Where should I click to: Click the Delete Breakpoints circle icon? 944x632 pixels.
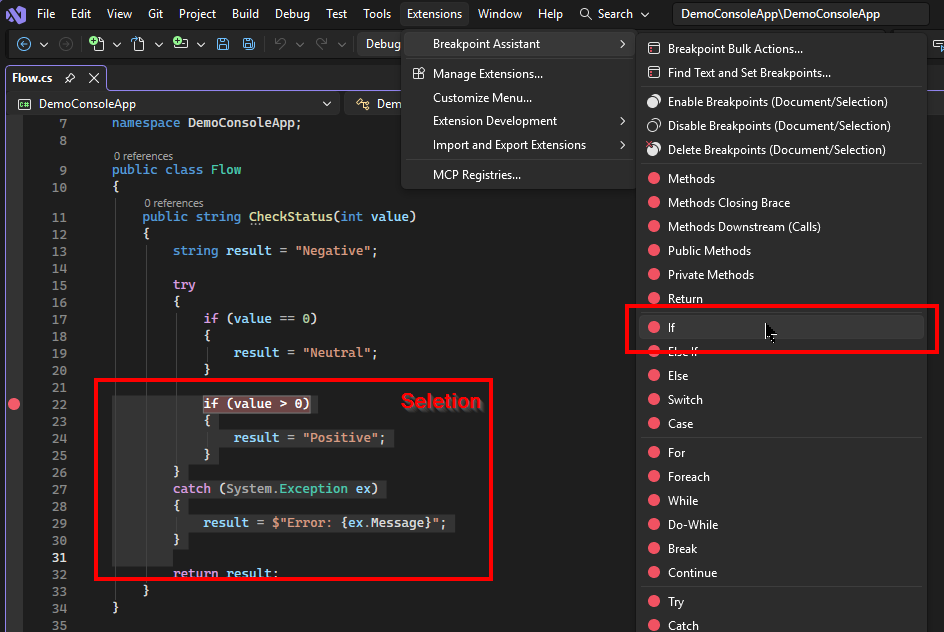pos(653,149)
